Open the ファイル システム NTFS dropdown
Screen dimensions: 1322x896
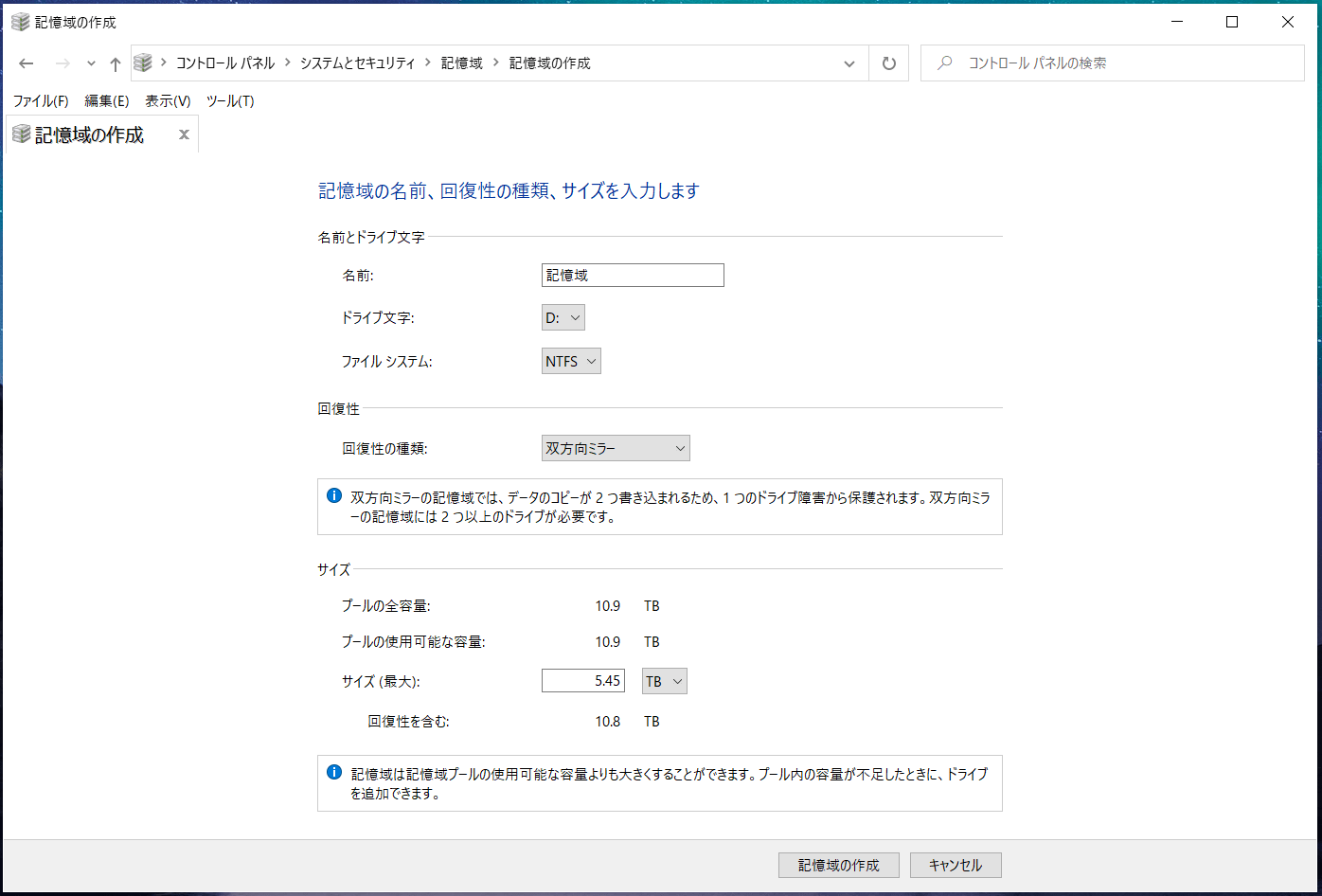pos(571,361)
